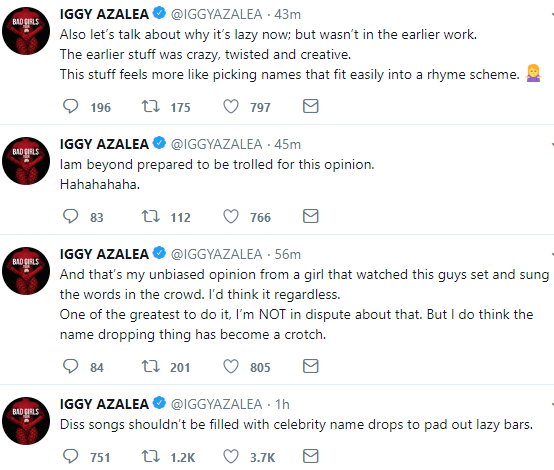Like the tweet with 805 likes
This screenshot has height=470, width=554.
(231, 366)
